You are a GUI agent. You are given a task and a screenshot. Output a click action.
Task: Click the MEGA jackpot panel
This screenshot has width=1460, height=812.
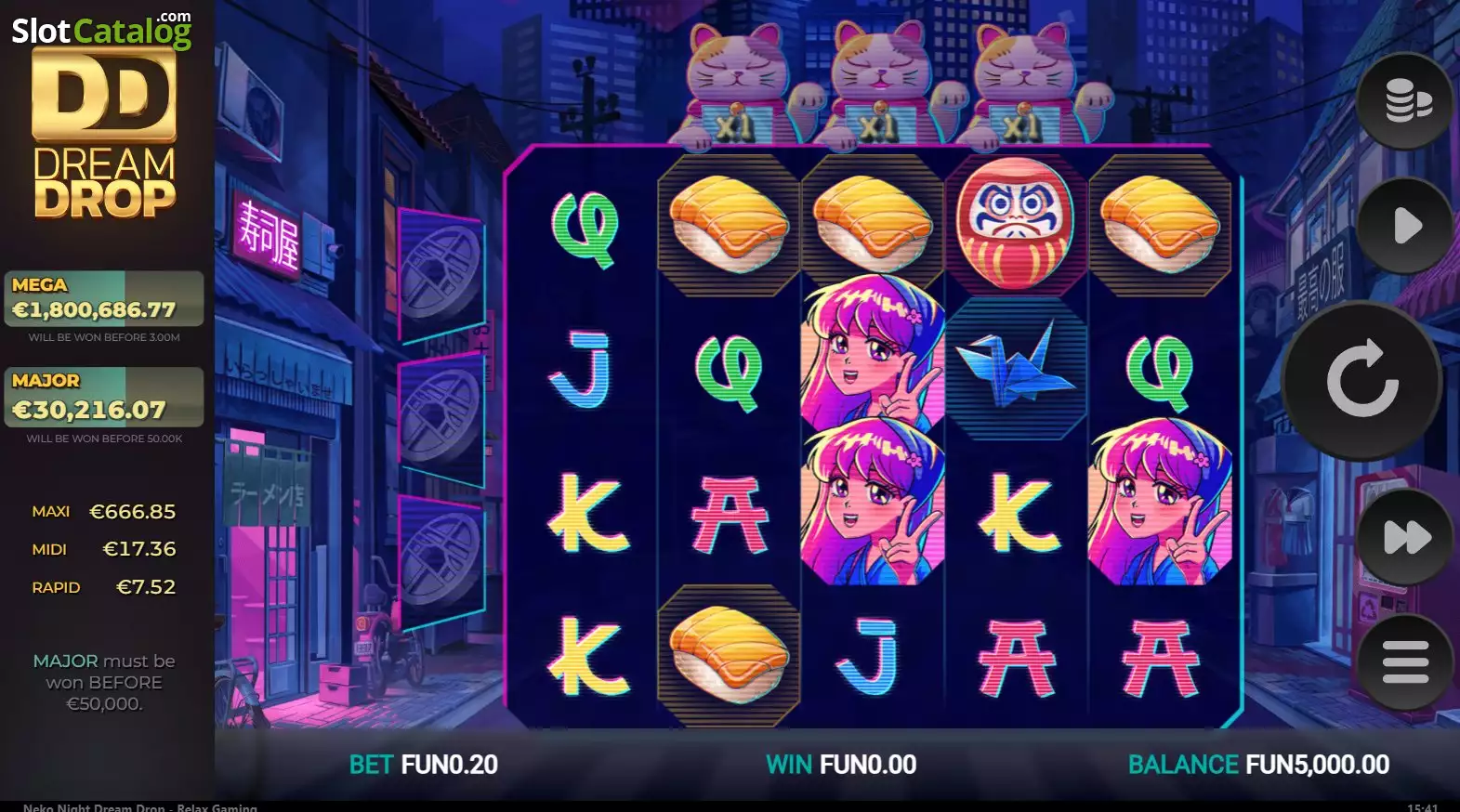(x=104, y=299)
